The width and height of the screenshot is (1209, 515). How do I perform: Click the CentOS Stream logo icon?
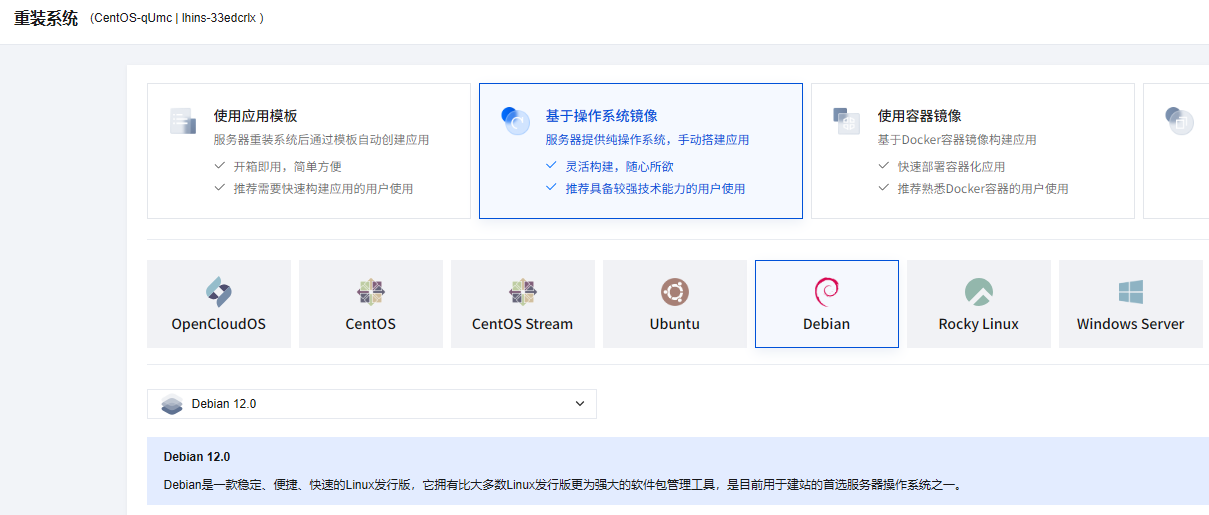tap(523, 292)
